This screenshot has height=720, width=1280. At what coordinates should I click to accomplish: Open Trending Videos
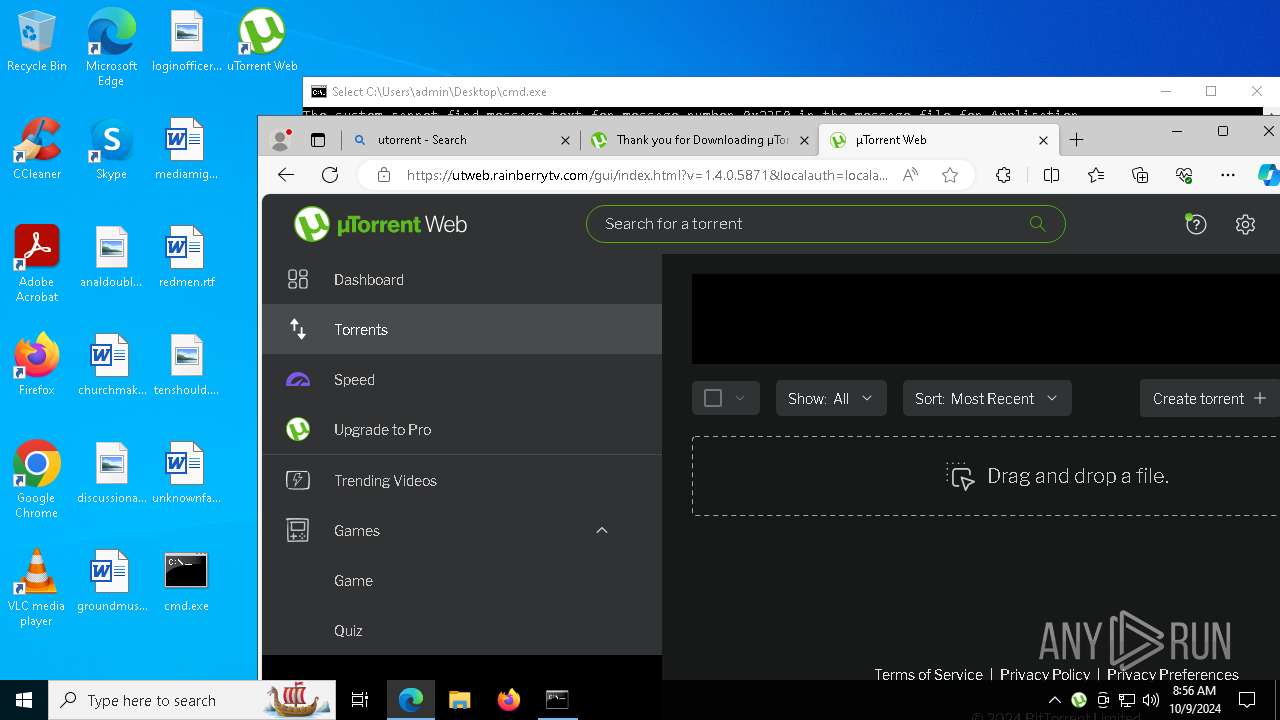tap(462, 481)
